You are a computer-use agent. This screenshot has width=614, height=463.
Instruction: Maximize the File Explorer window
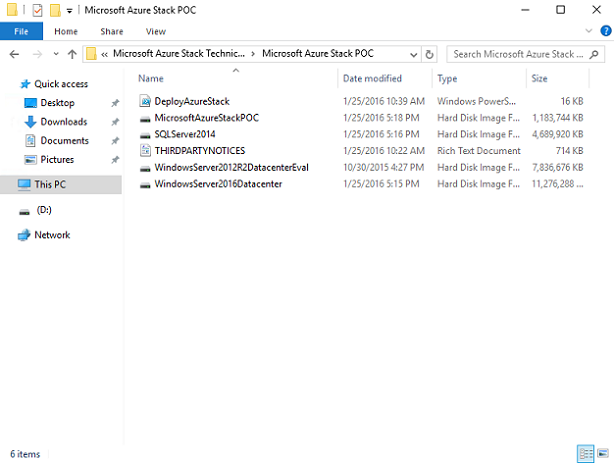tap(561, 10)
